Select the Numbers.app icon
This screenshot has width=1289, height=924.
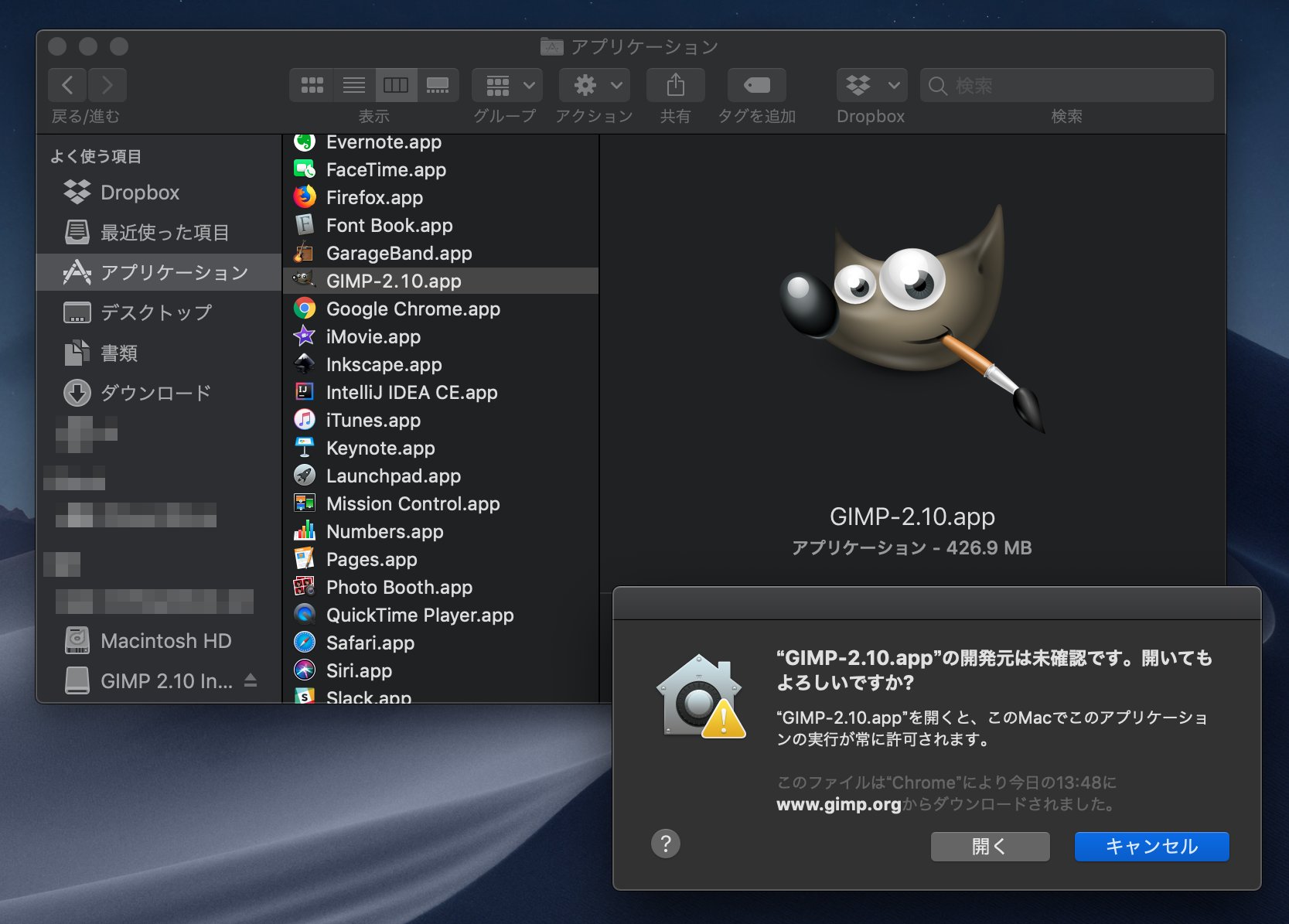[305, 531]
